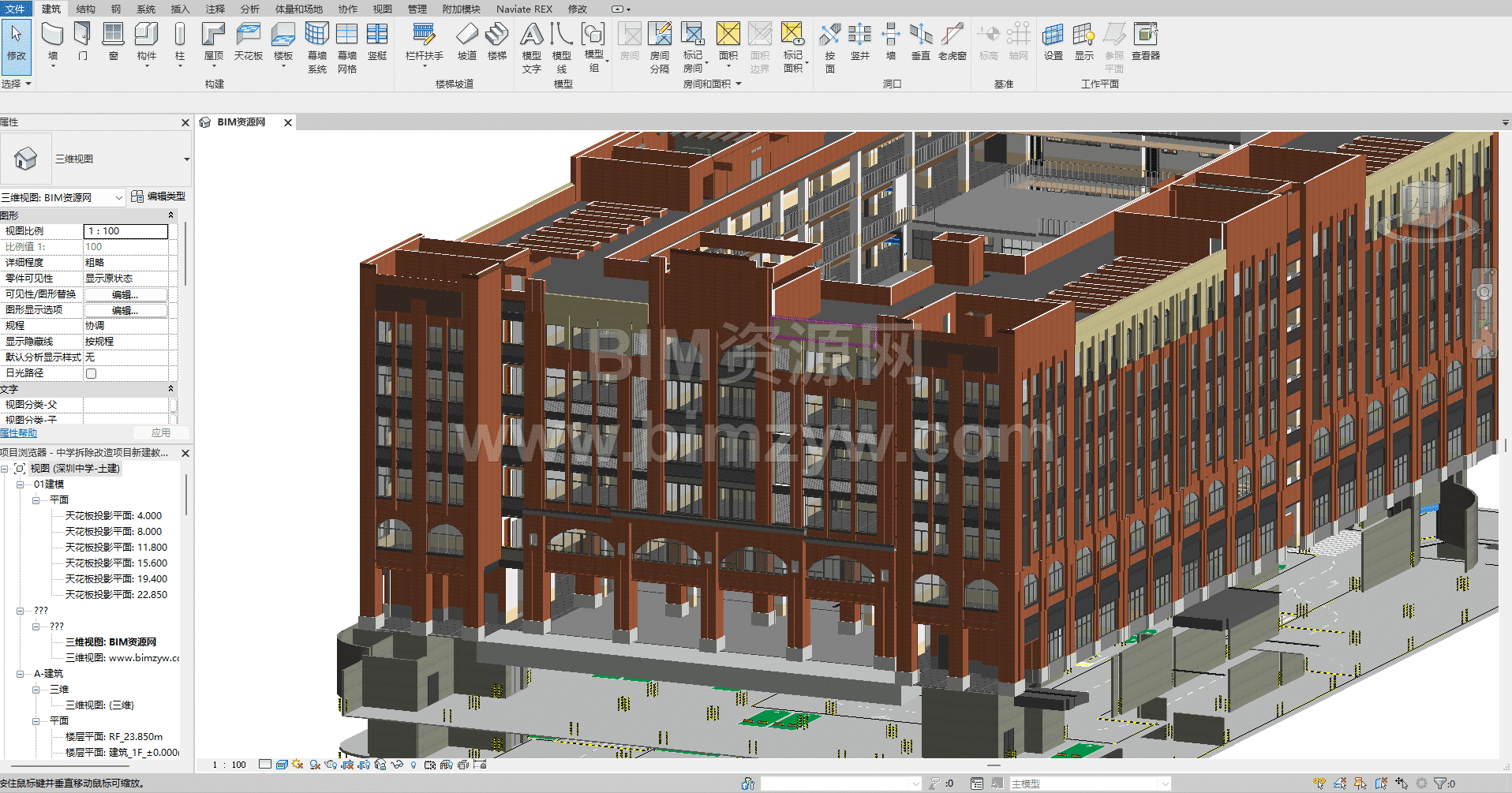Viewport: 1512px width, 793px height.
Task: Toggle select pinned elements in status bar
Action: (1360, 784)
